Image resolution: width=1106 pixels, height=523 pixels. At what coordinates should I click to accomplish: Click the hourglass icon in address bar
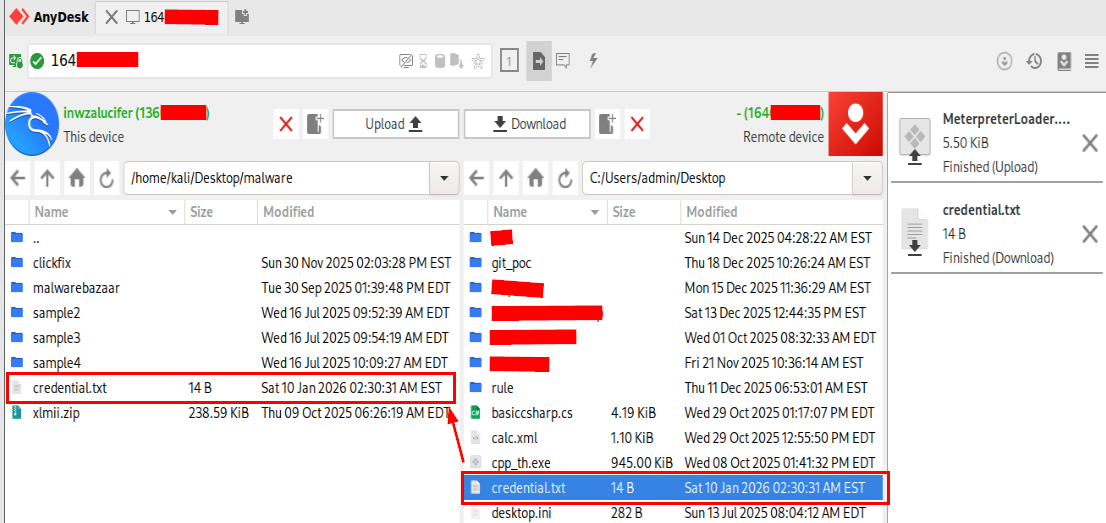pos(423,61)
